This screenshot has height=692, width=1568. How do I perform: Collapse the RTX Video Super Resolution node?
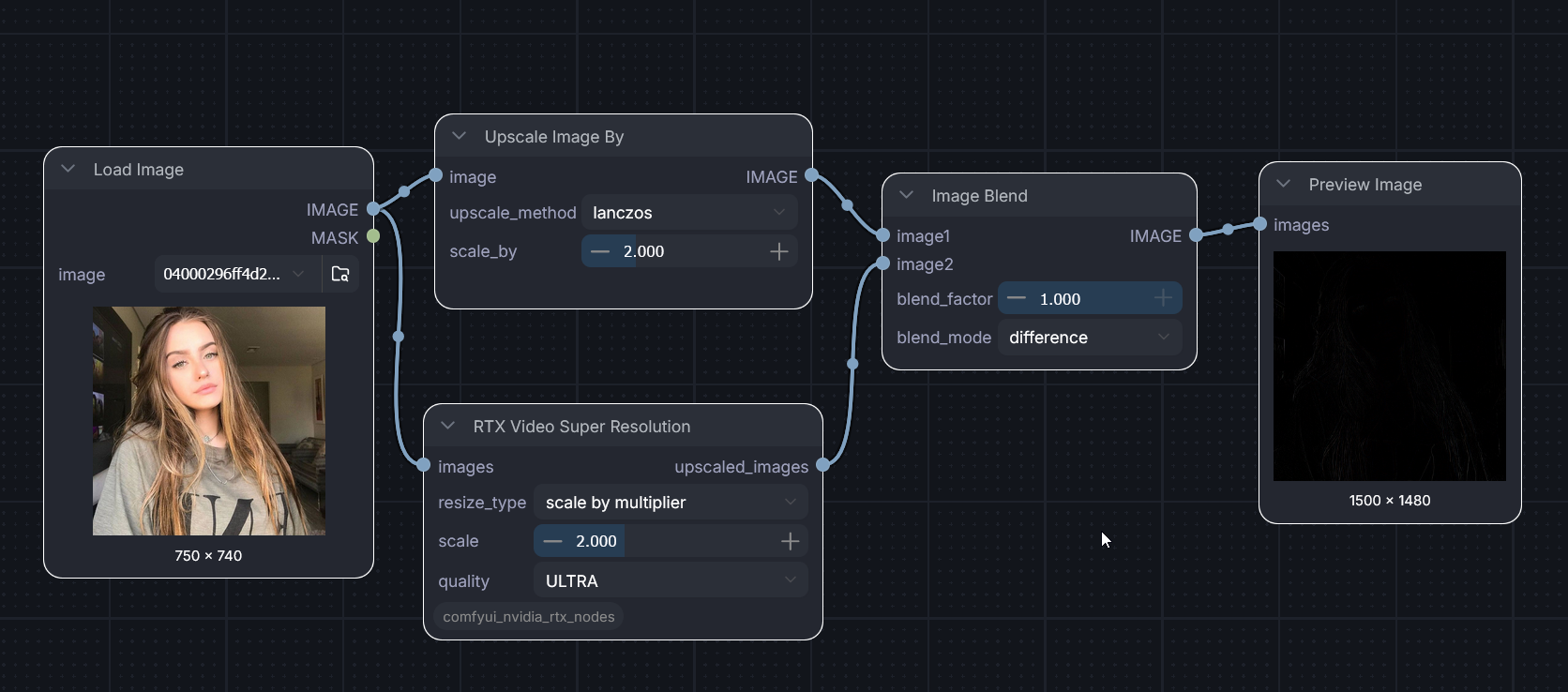448,426
